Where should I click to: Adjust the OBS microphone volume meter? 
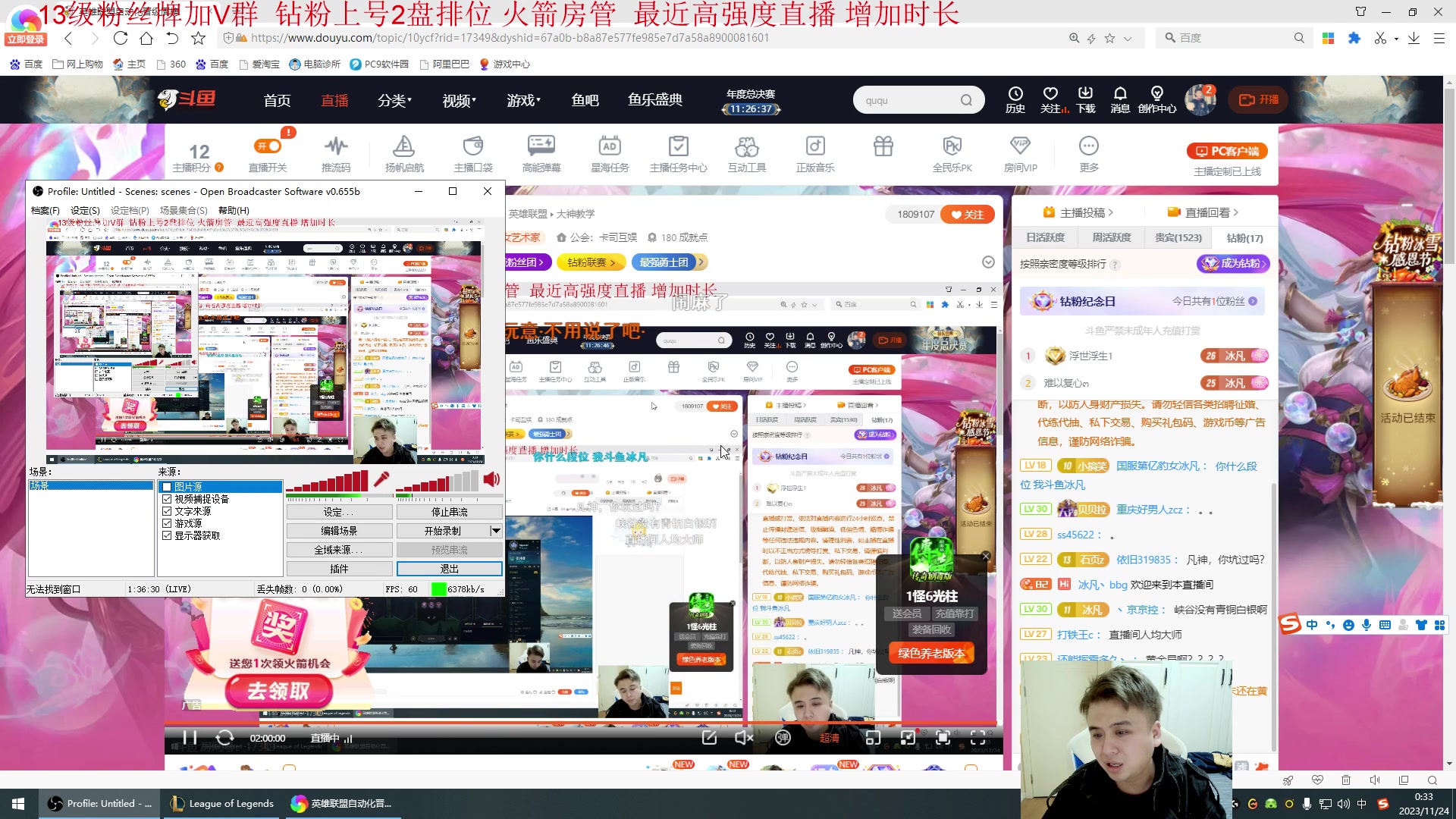tap(327, 481)
